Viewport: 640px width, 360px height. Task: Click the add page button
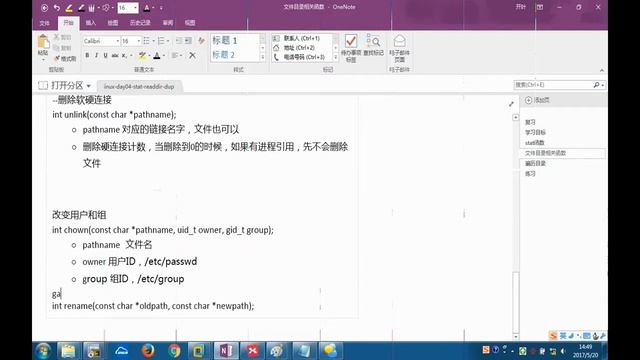coord(537,100)
